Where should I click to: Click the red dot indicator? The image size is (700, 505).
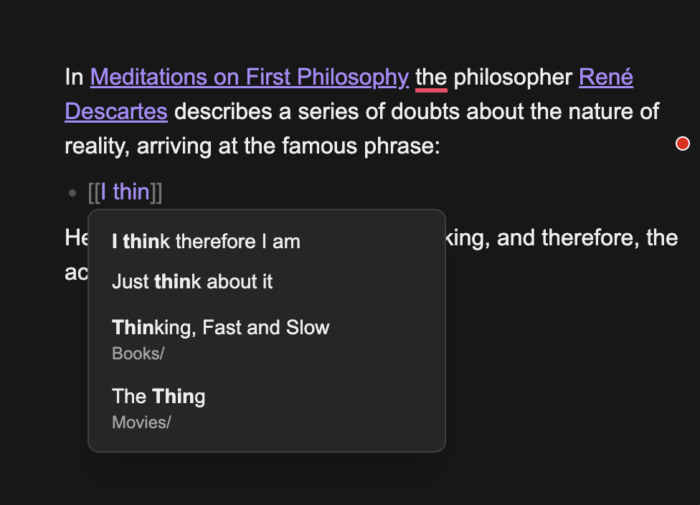coord(683,144)
